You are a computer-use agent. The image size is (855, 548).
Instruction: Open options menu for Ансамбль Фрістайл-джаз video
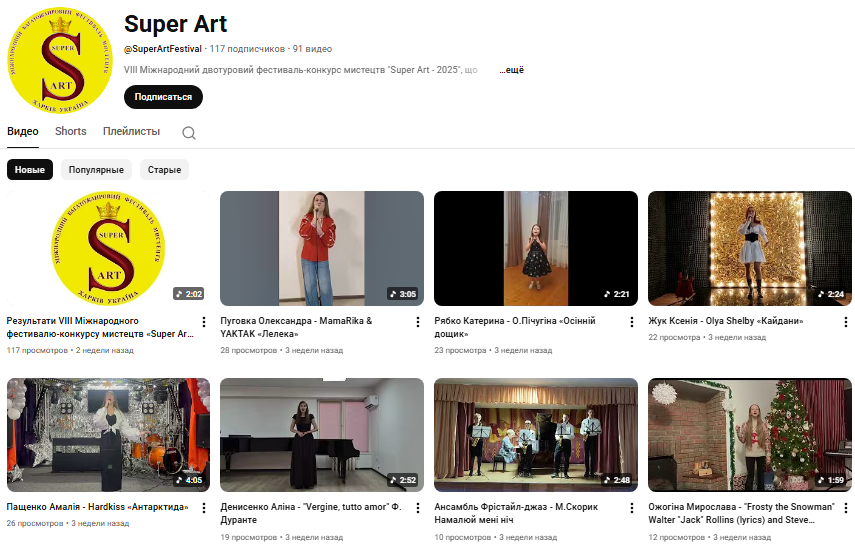click(632, 508)
